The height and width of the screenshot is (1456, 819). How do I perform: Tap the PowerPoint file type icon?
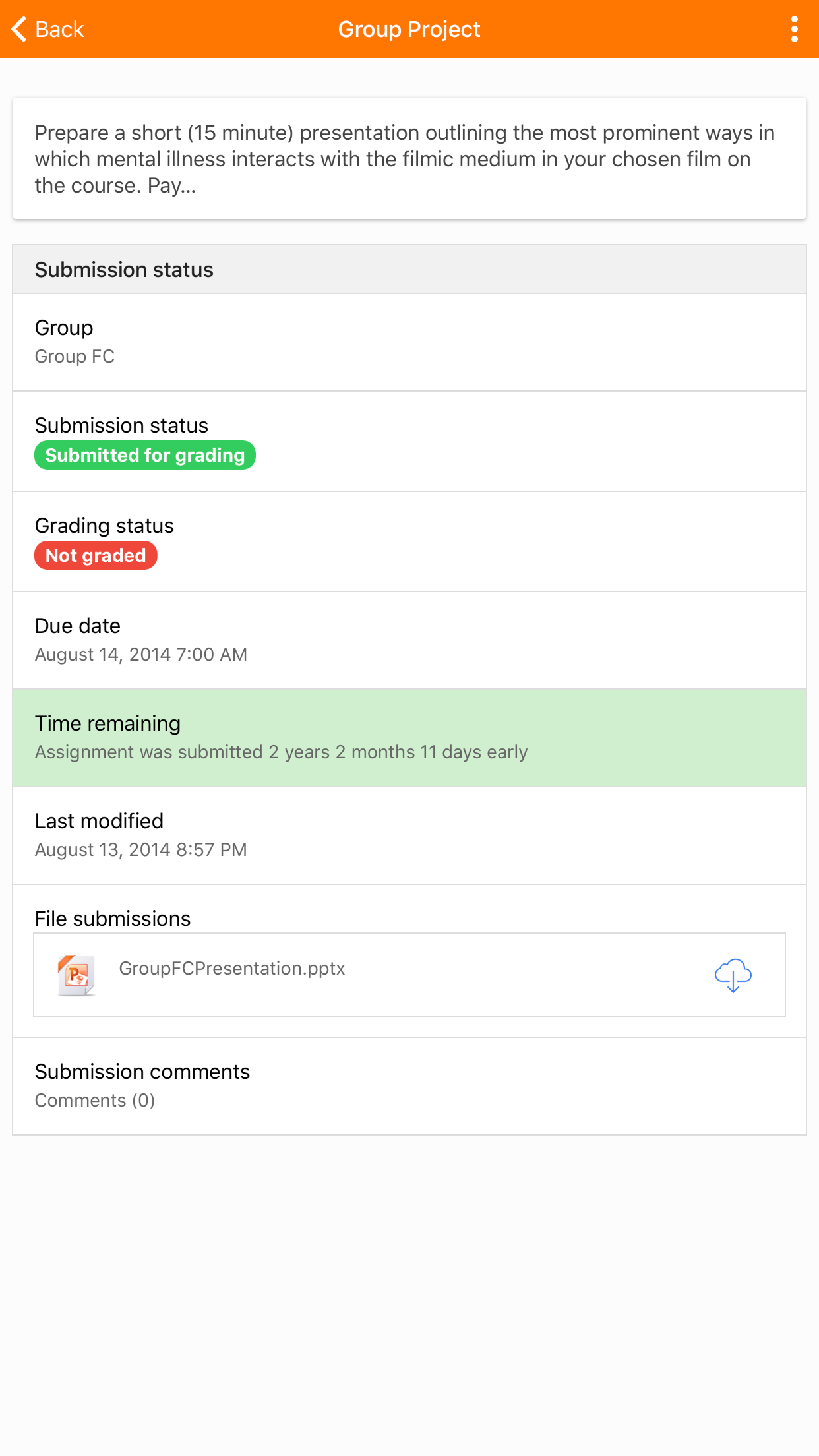point(76,975)
